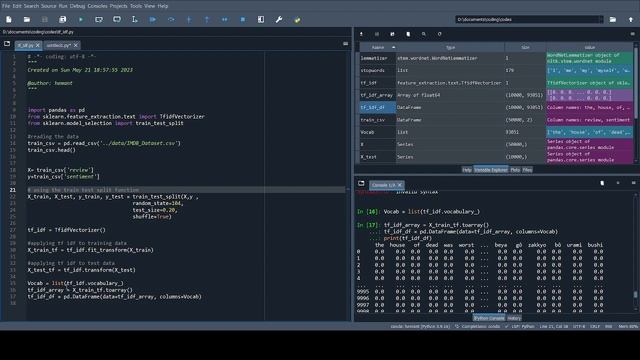Select the train_csv variable row

pos(496,120)
